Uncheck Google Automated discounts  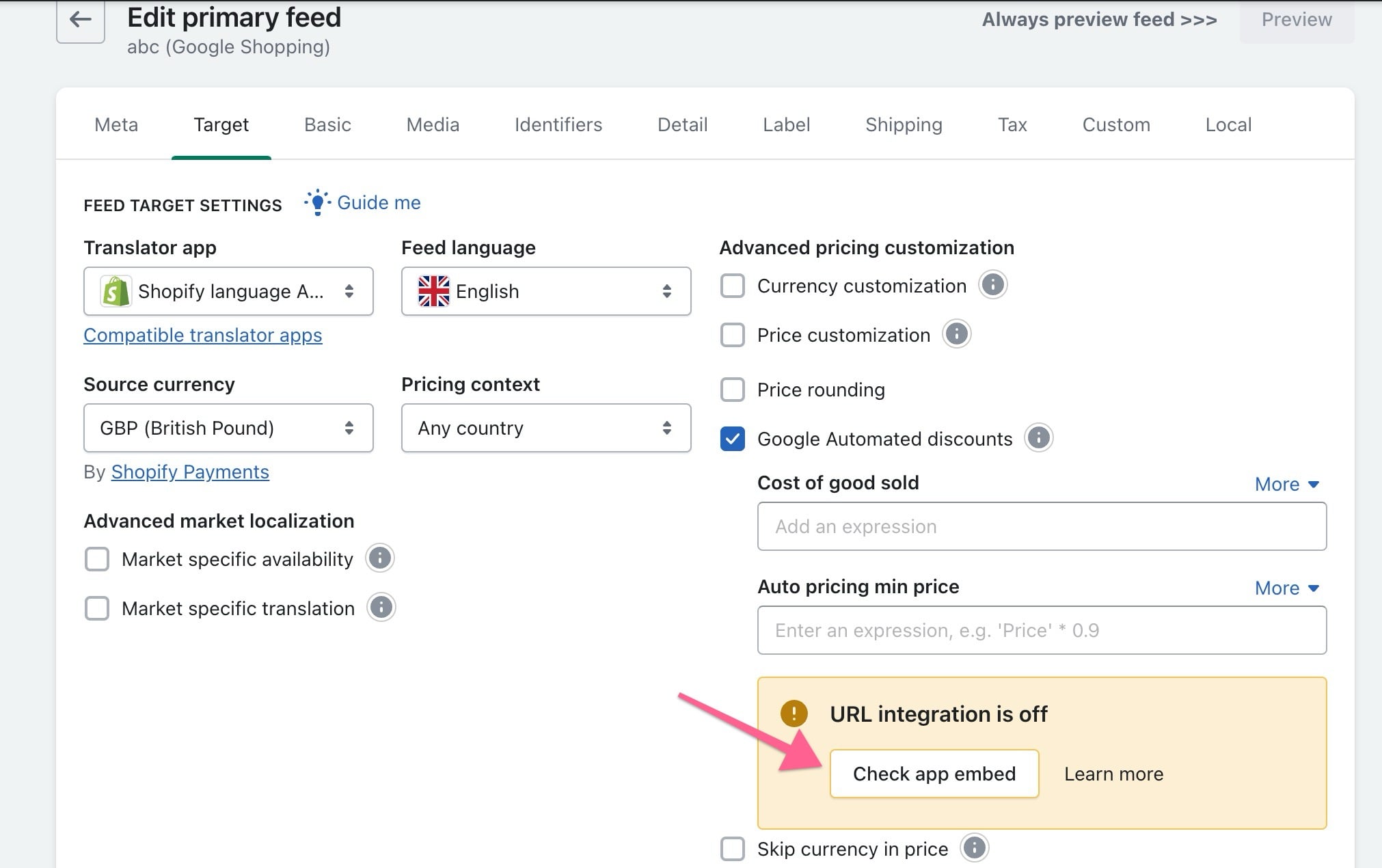pos(733,439)
